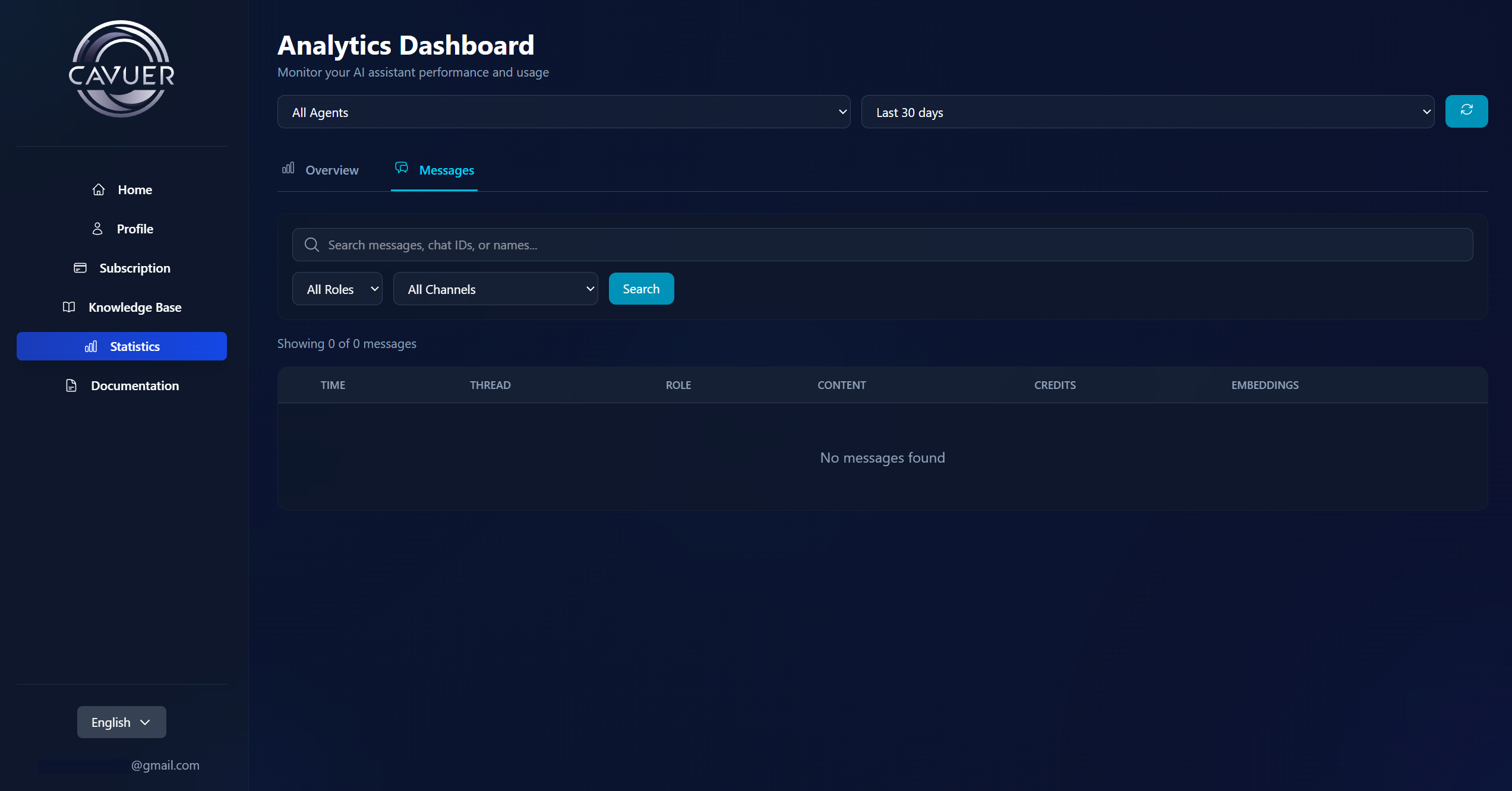Click the Cavuer logo

point(122,69)
